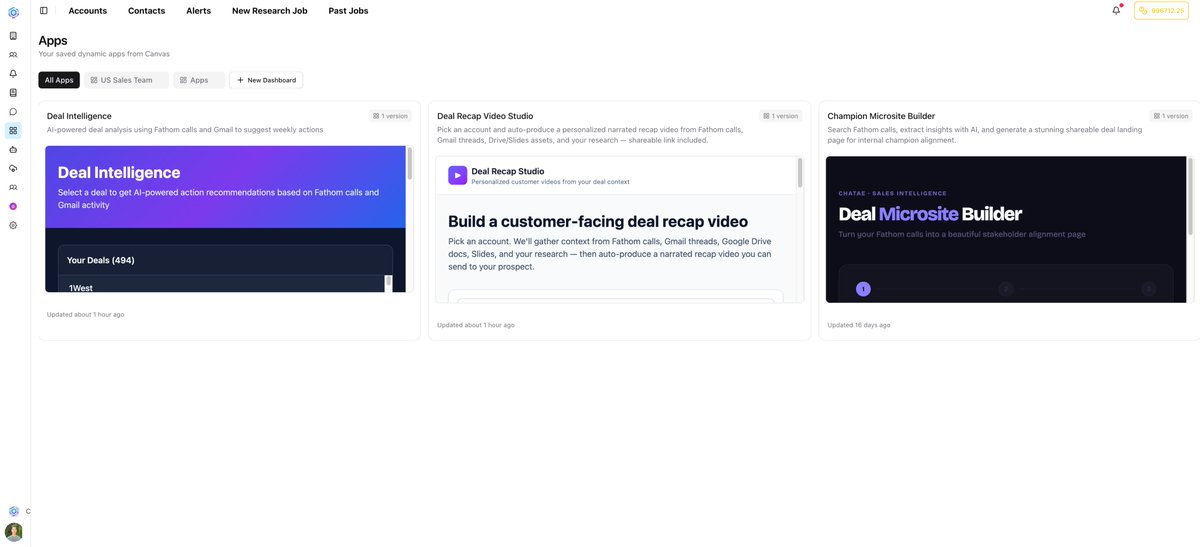Click the coins icon in credits badge
The width and height of the screenshot is (1200, 547).
point(1143,10)
